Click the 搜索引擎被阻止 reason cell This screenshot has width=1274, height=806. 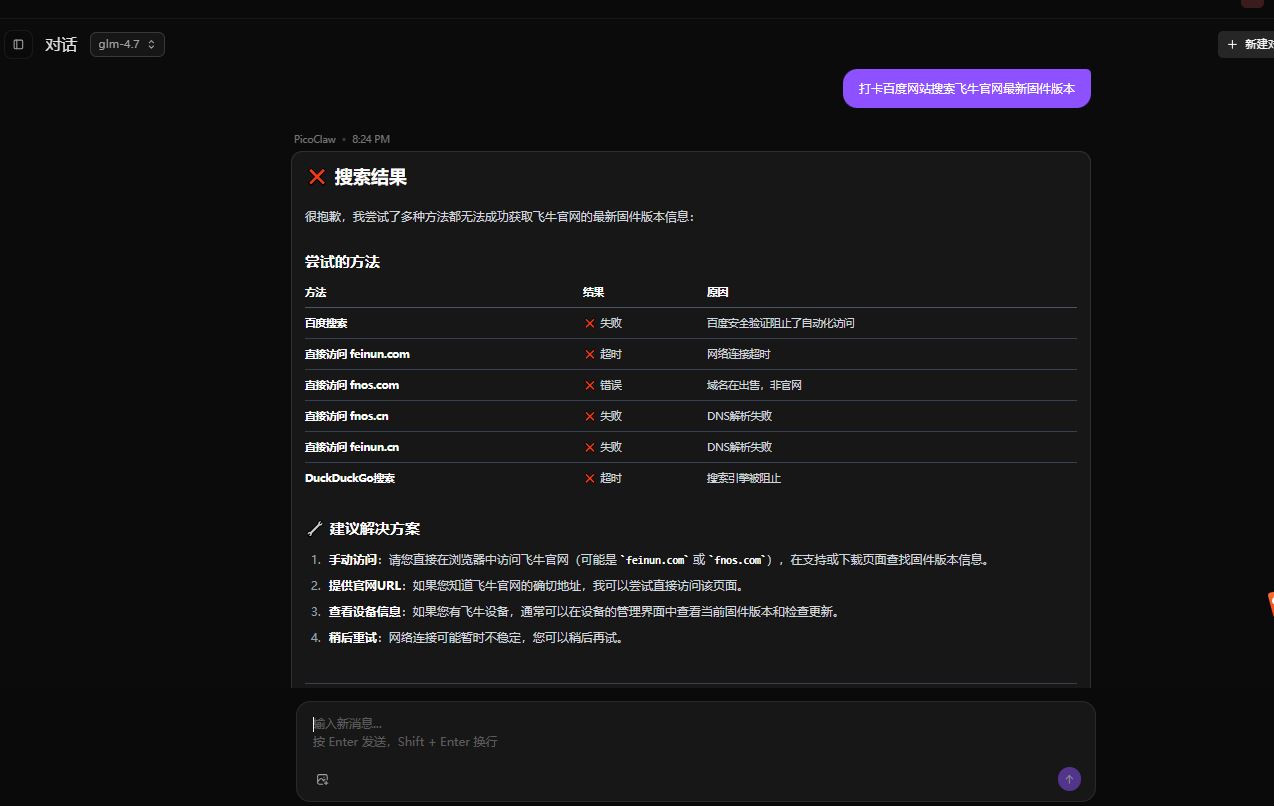pos(743,478)
